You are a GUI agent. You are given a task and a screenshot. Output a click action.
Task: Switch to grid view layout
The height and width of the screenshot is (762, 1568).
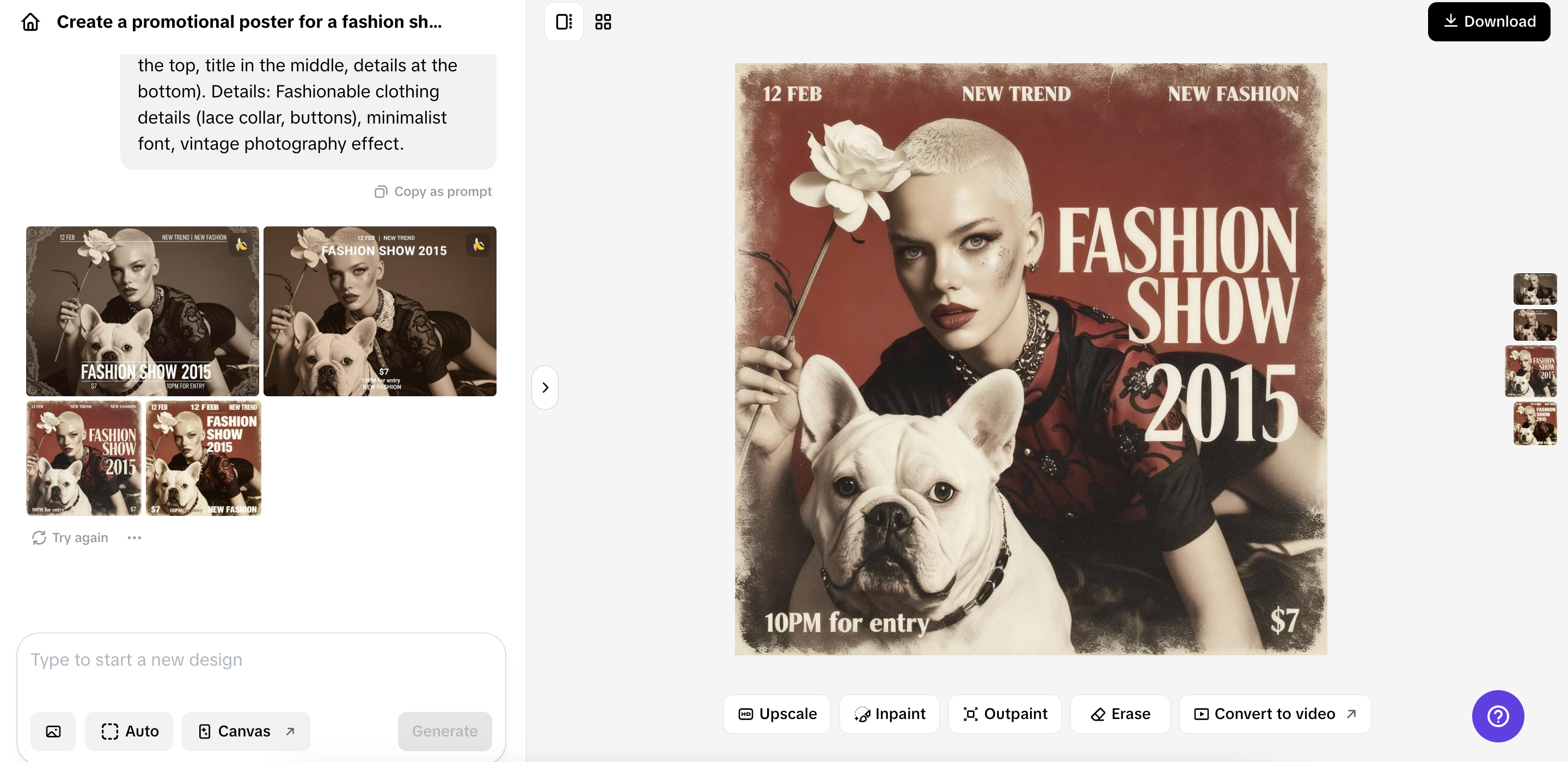603,22
